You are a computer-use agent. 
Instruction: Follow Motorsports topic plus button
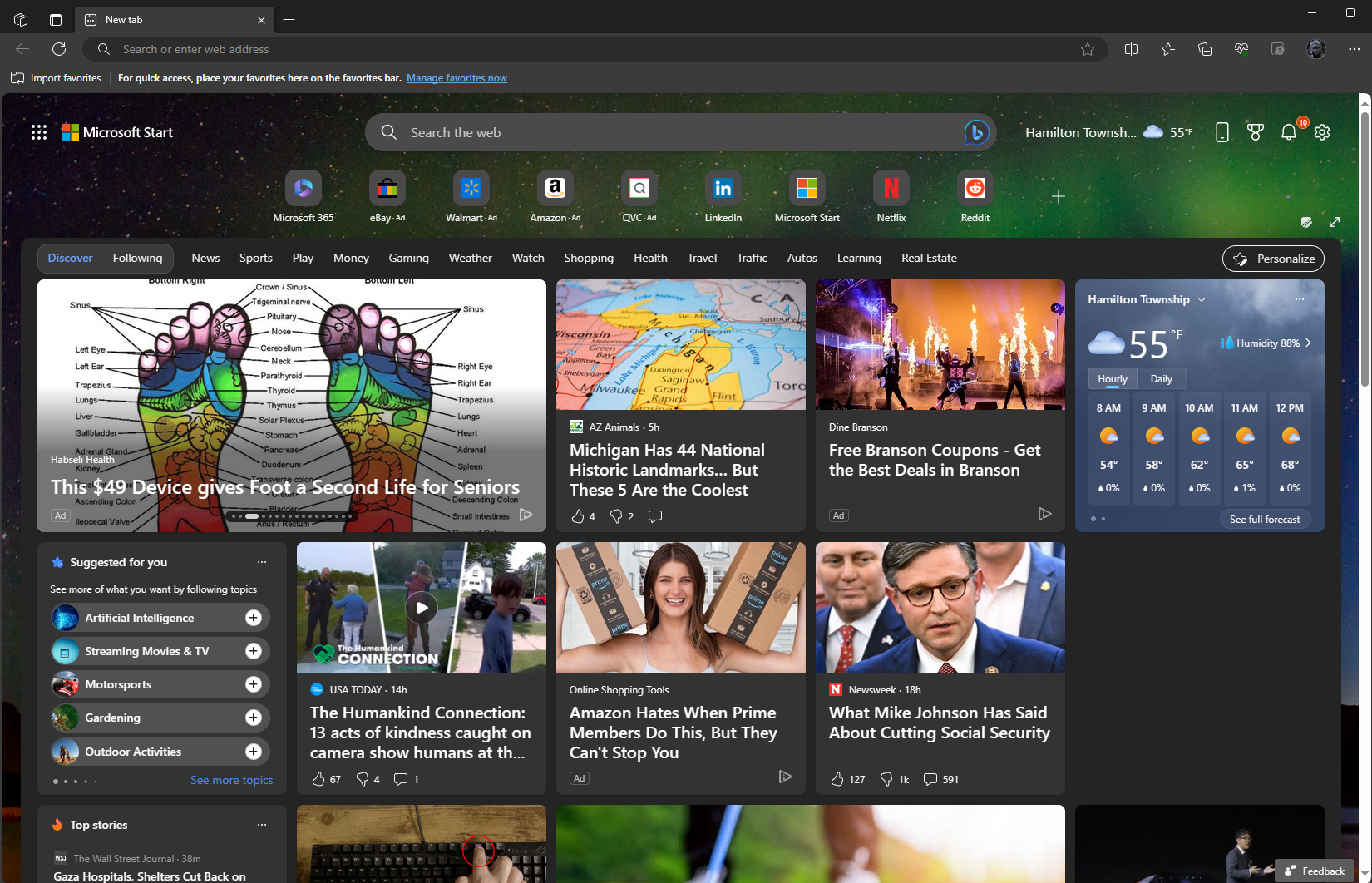click(x=254, y=684)
